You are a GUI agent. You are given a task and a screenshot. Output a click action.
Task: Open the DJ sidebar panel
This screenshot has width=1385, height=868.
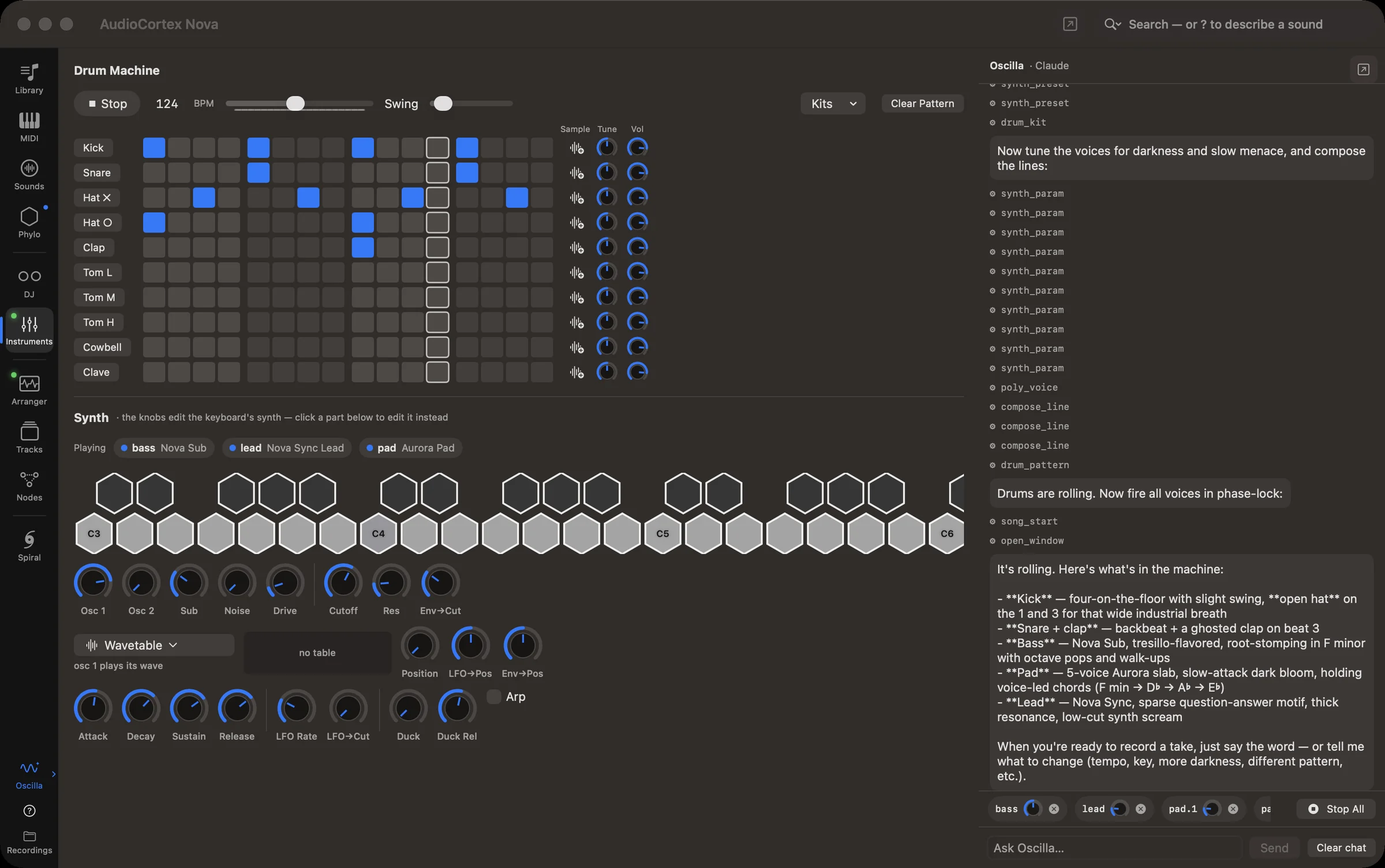(29, 283)
